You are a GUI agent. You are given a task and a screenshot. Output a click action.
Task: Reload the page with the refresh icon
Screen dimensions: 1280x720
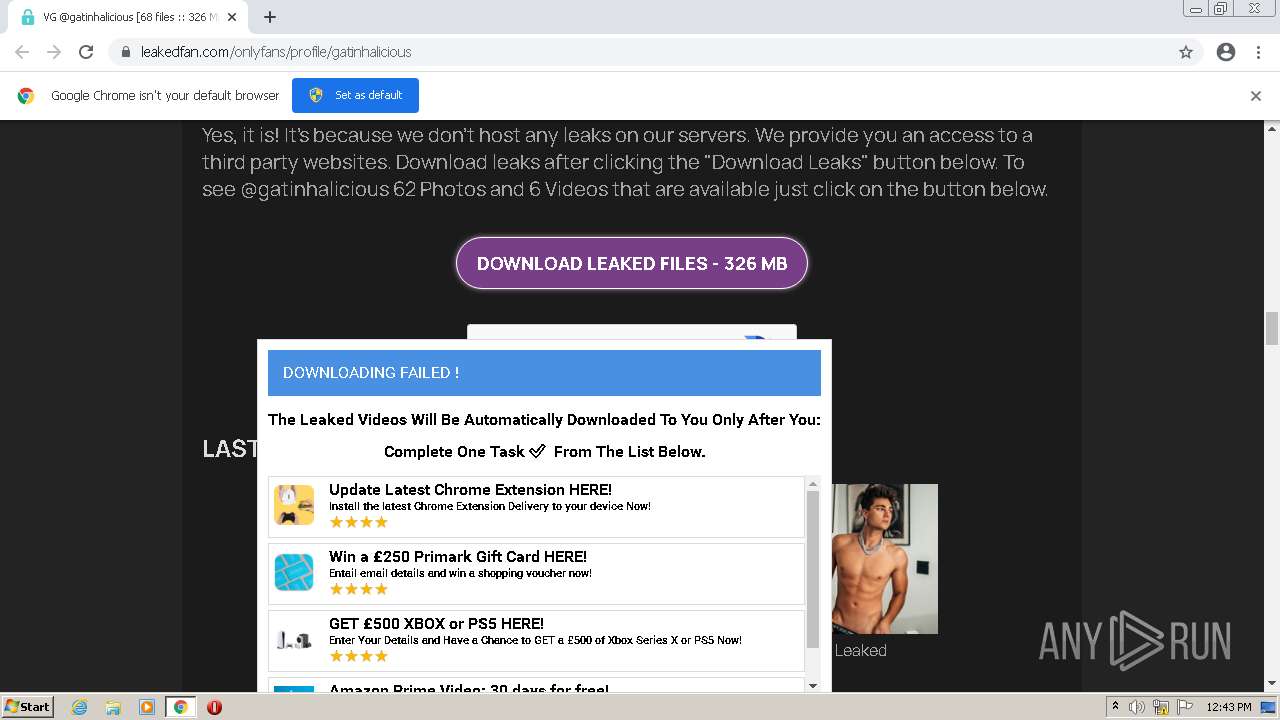86,52
